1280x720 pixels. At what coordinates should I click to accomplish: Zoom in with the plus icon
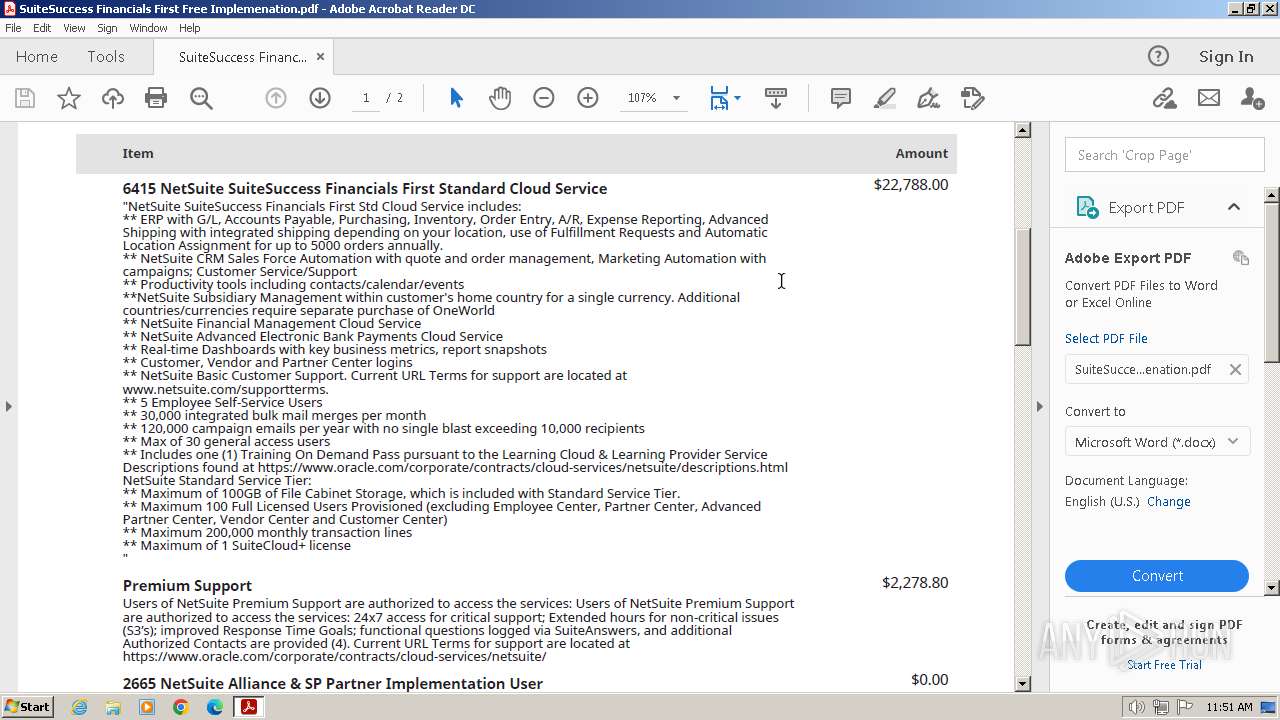coord(588,98)
